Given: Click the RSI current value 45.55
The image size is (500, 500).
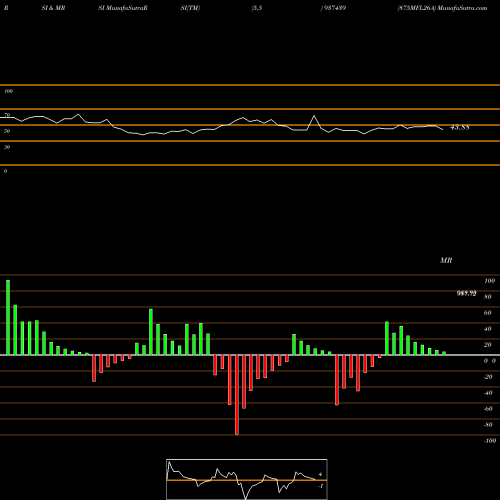Looking at the screenshot, I should (460, 127).
